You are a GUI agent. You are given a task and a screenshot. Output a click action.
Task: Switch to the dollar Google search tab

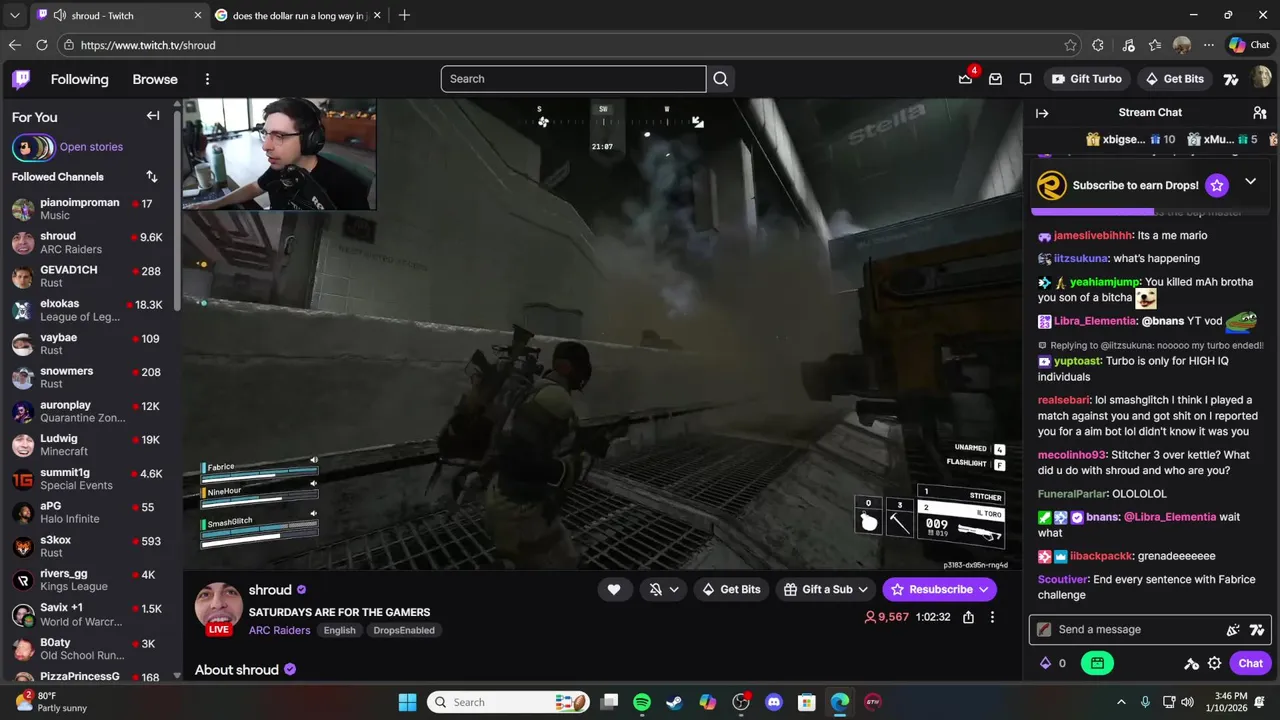click(298, 16)
